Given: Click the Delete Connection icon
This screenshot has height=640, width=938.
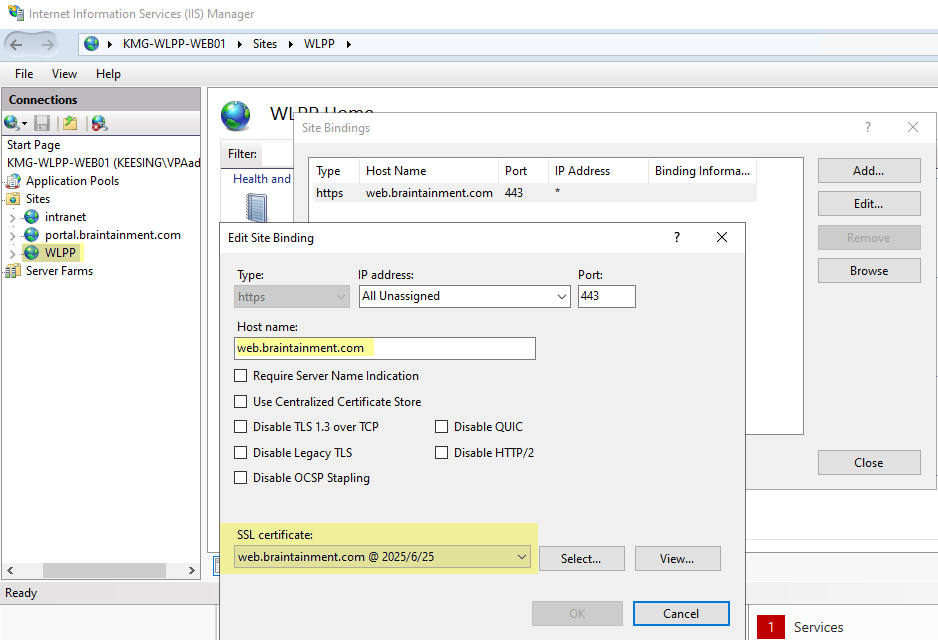Looking at the screenshot, I should 98,123.
